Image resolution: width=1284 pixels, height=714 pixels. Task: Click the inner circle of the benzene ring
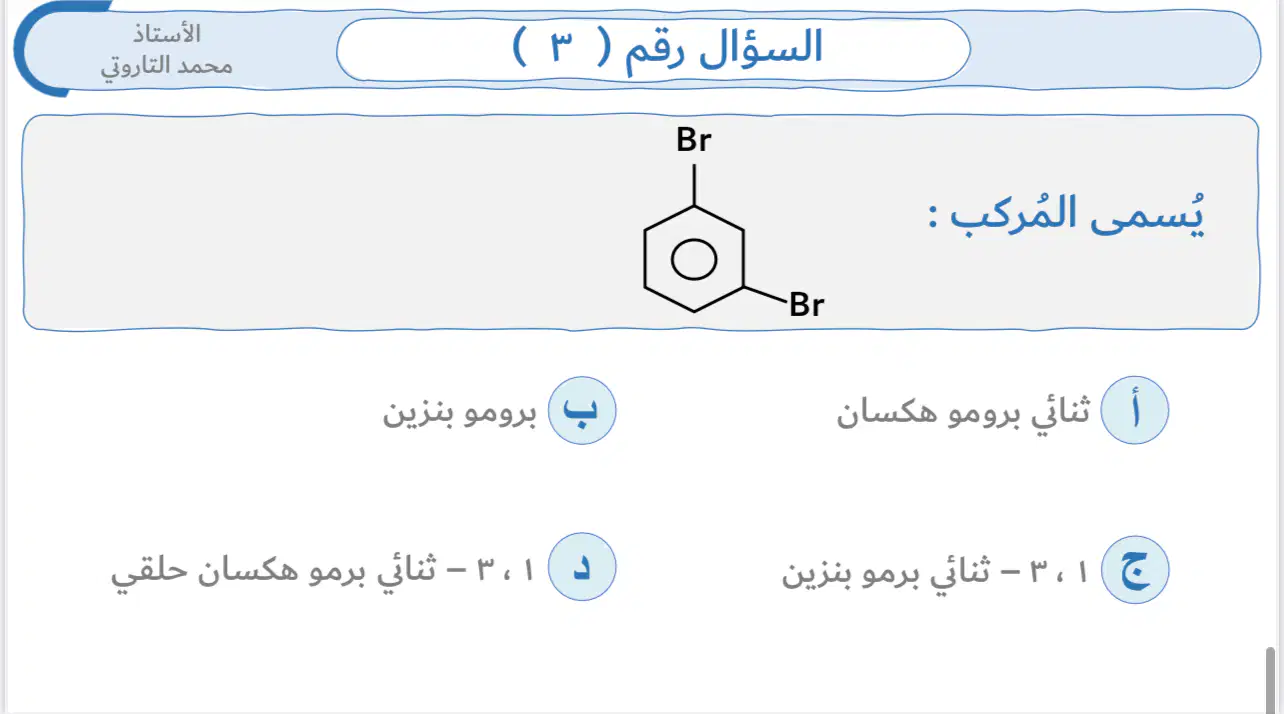click(693, 260)
